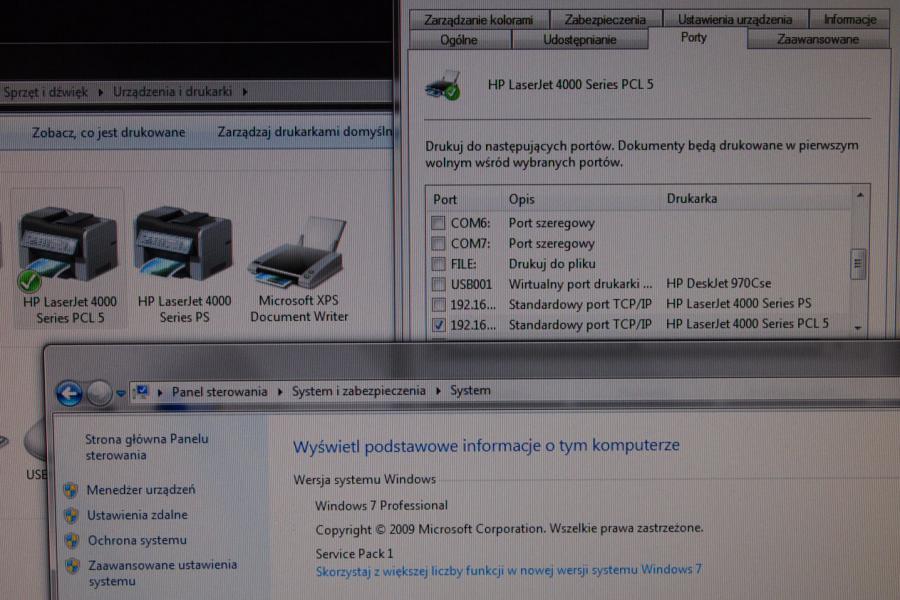Viewport: 900px width, 600px height.
Task: Tick the COM6 port checkbox
Action: pos(439,223)
